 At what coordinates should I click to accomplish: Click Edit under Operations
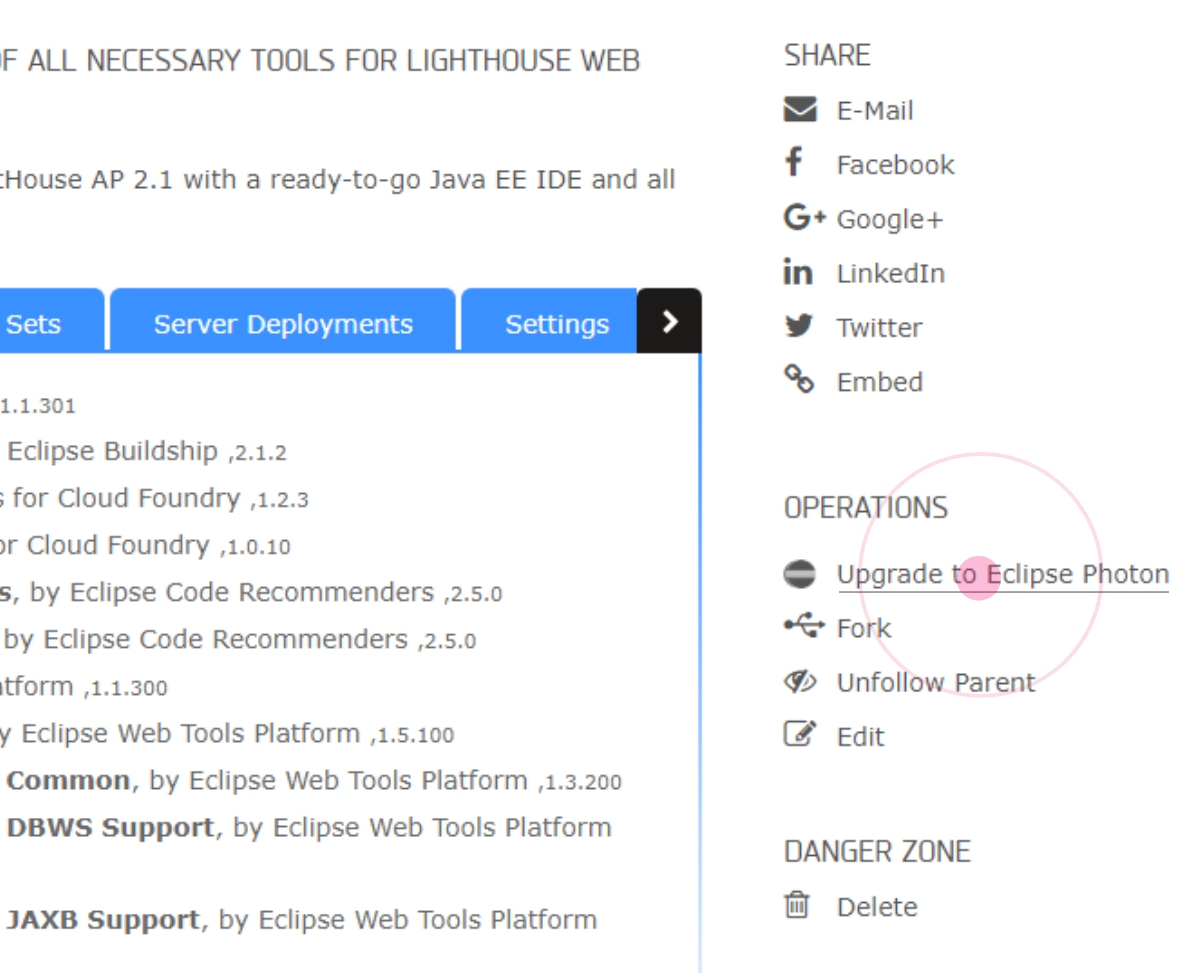(863, 737)
